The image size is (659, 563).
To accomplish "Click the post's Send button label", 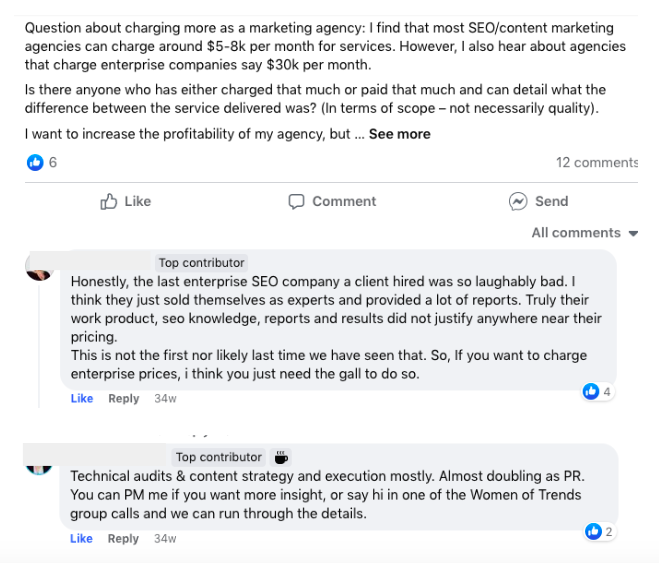I will pyautogui.click(x=551, y=202).
